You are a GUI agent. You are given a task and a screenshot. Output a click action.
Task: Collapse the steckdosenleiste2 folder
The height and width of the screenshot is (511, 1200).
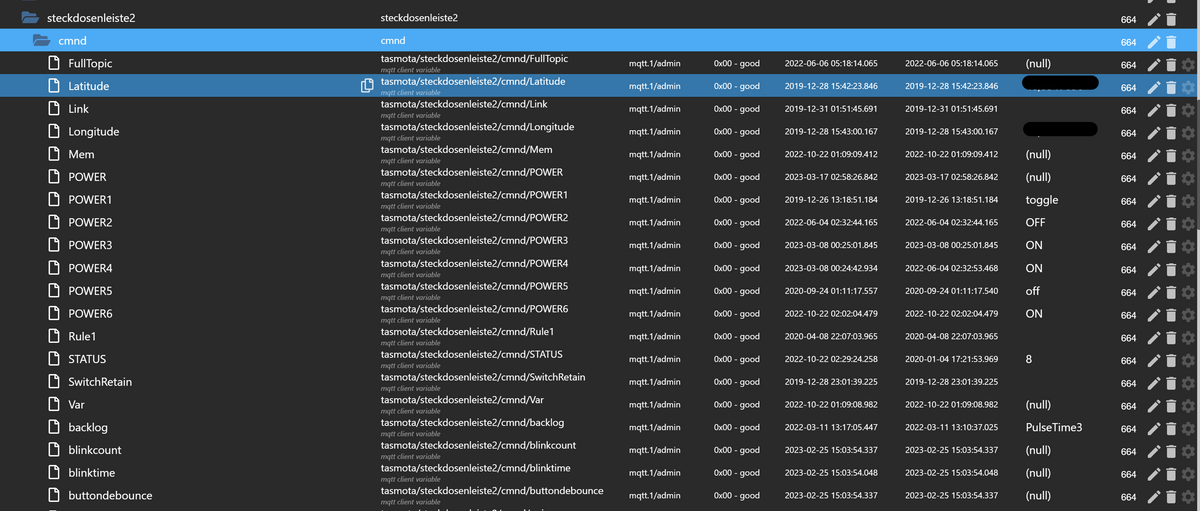31,18
